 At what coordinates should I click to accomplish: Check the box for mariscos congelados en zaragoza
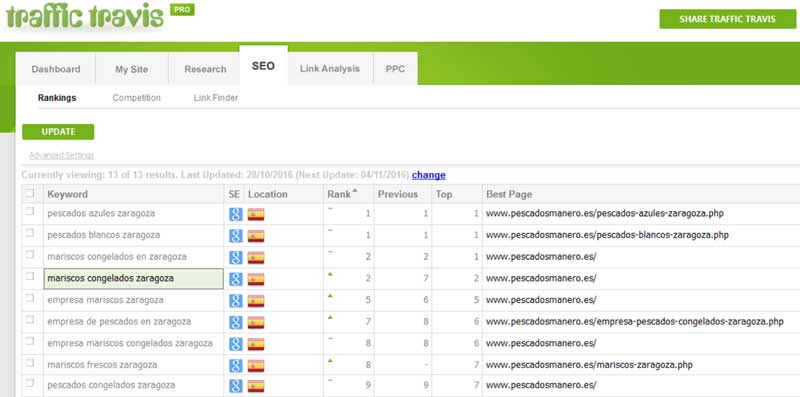30,254
